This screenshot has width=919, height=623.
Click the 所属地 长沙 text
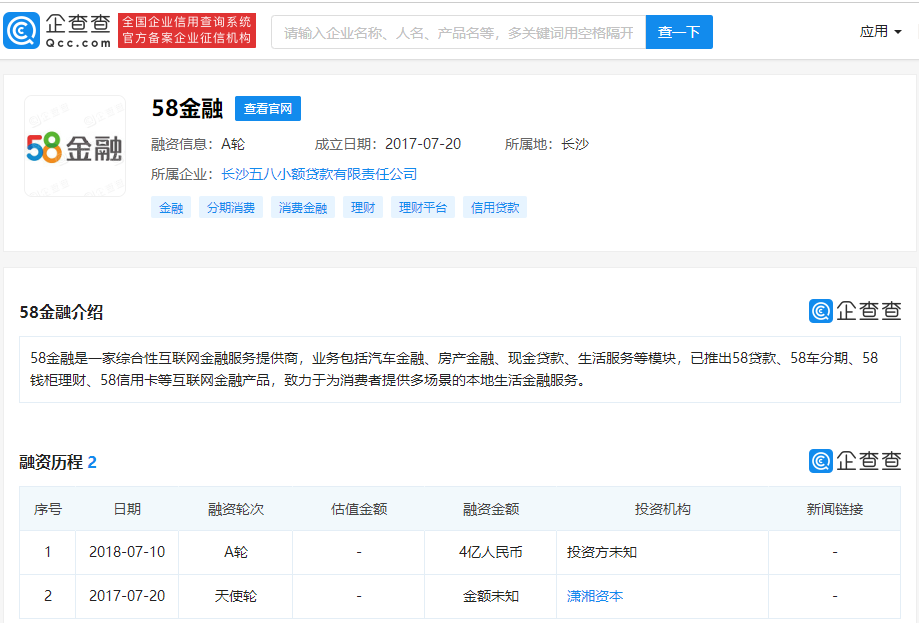tap(547, 144)
